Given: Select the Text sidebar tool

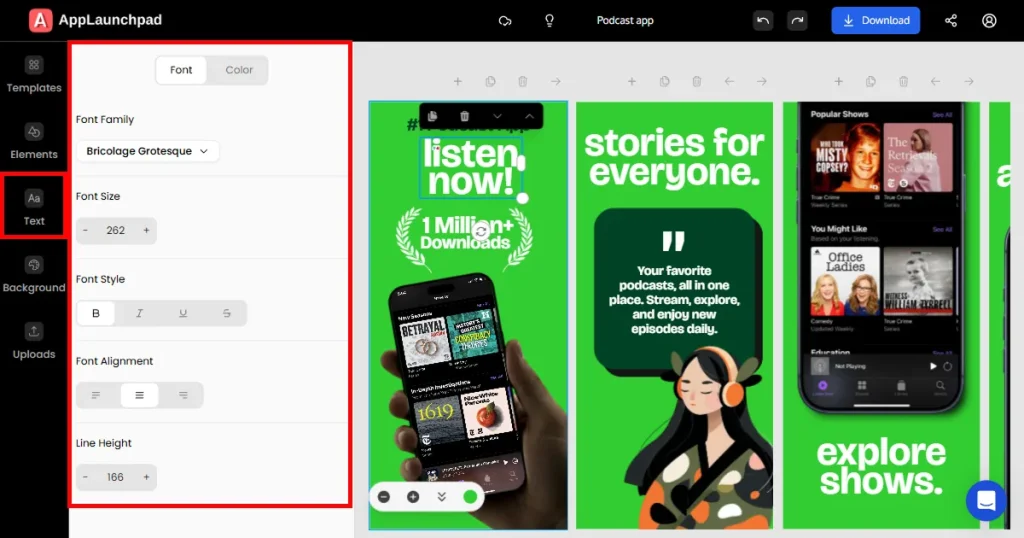Looking at the screenshot, I should coord(34,208).
